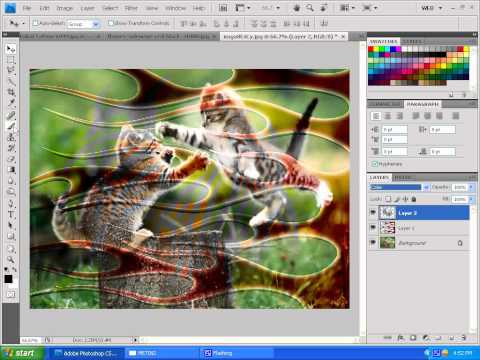This screenshot has width=480, height=360.
Task: Select the Eraser tool
Action: tap(11, 159)
